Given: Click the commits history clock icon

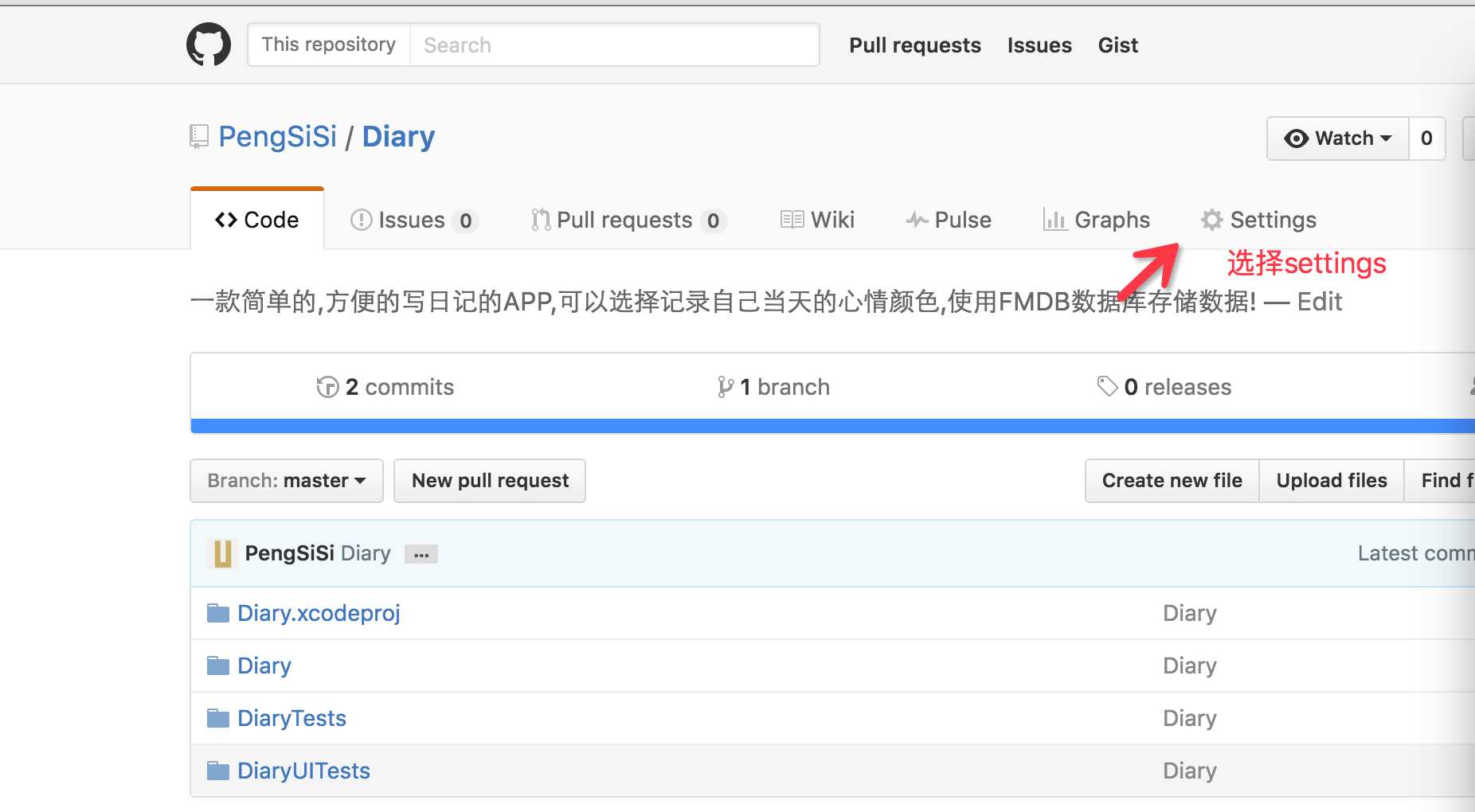Looking at the screenshot, I should pos(327,387).
